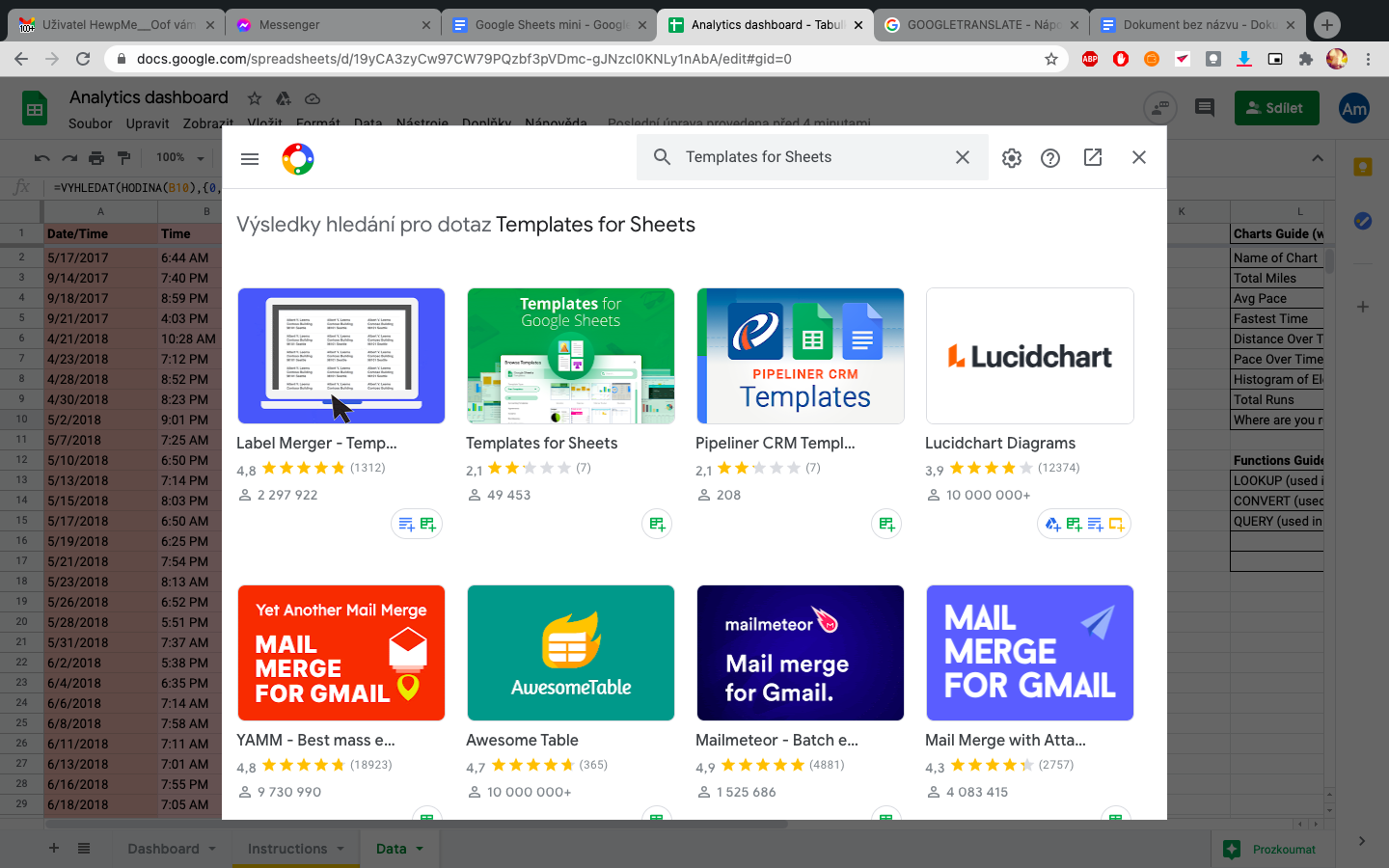Open Pipeliner CRM Templates thumbnail
Screen dimensions: 1389x868
(x=801, y=356)
